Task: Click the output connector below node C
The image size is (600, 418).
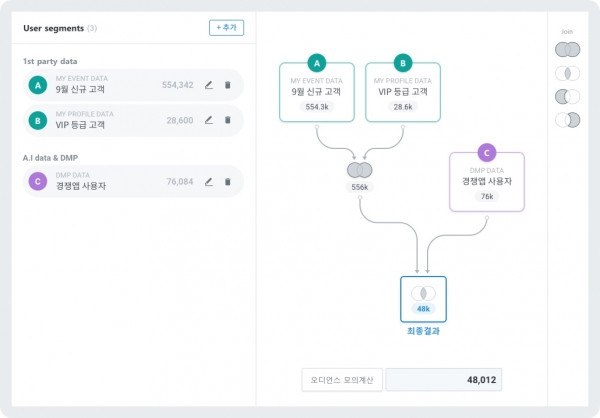Action: coord(487,217)
